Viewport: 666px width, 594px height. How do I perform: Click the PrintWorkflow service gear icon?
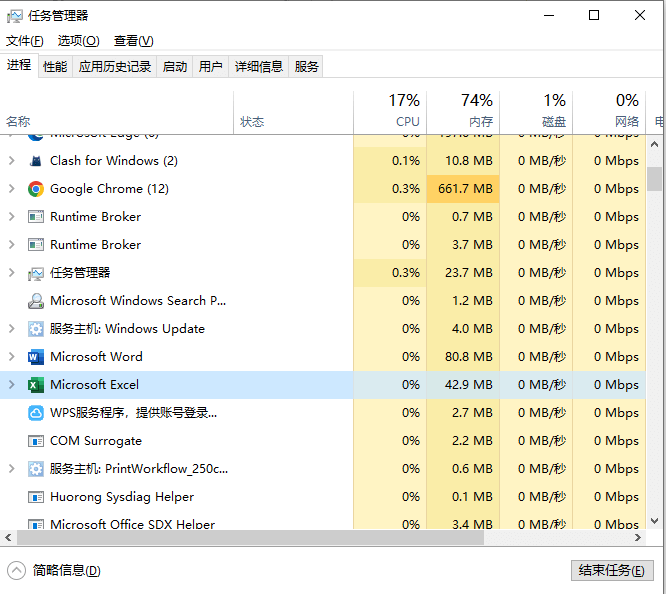coord(36,469)
